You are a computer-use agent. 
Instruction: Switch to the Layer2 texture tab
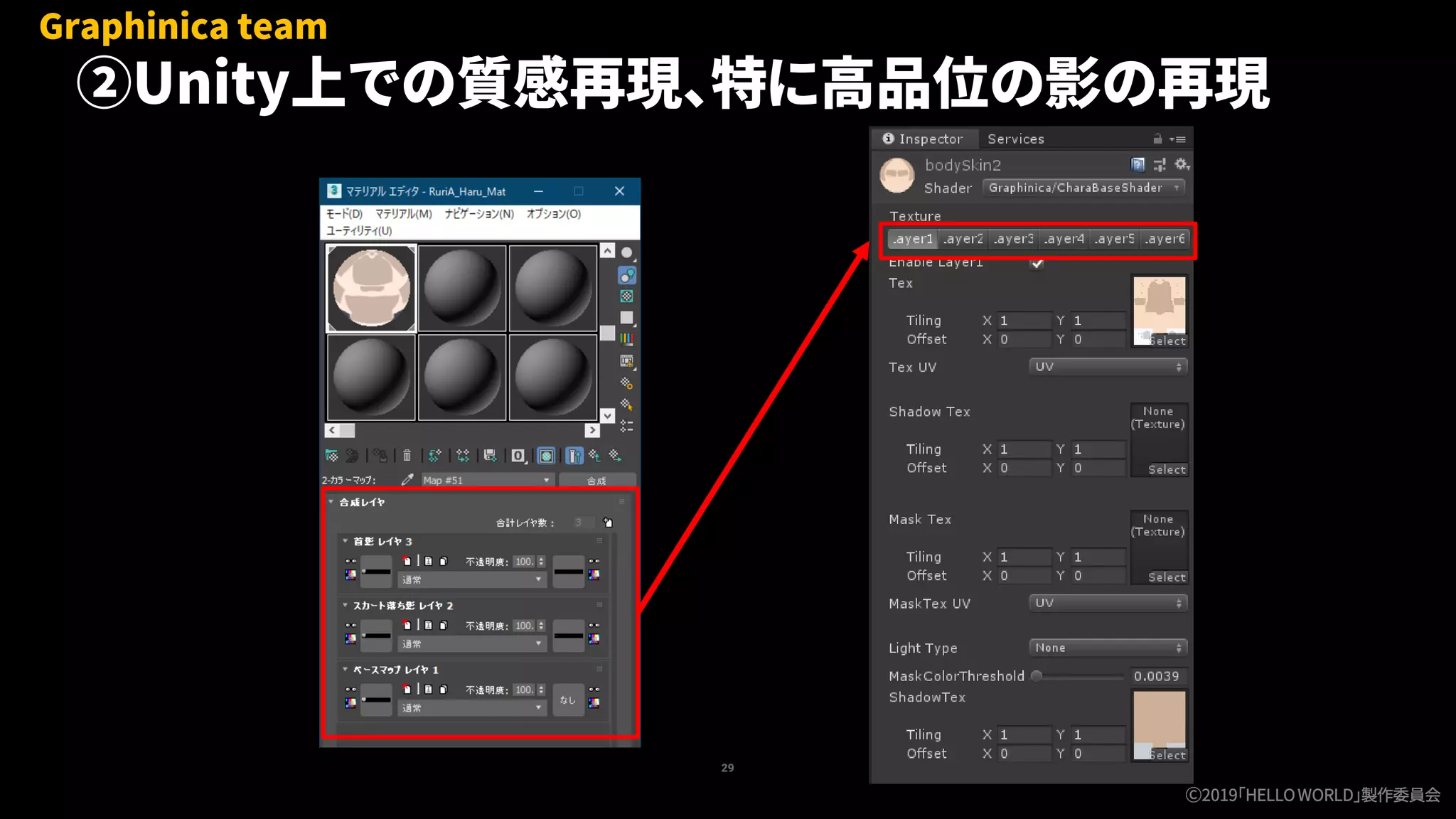[x=963, y=240]
